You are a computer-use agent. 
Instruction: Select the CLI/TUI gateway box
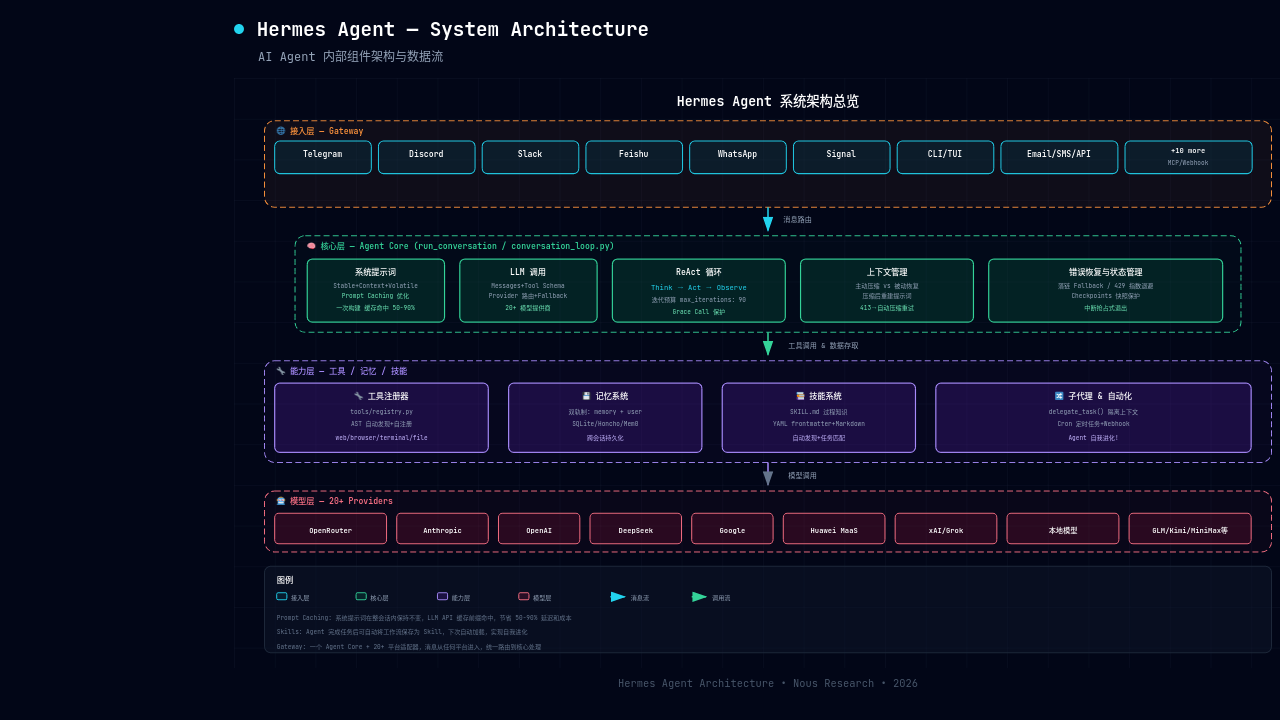pyautogui.click(x=945, y=157)
